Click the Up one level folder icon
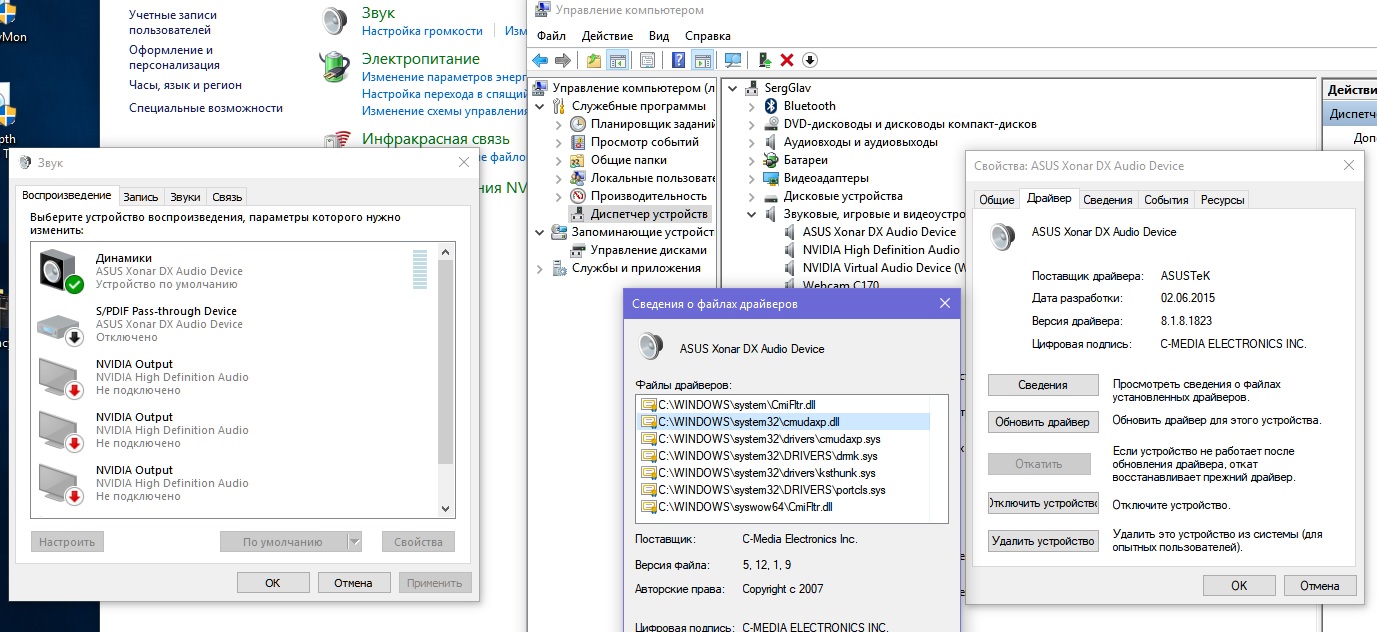 pos(594,60)
